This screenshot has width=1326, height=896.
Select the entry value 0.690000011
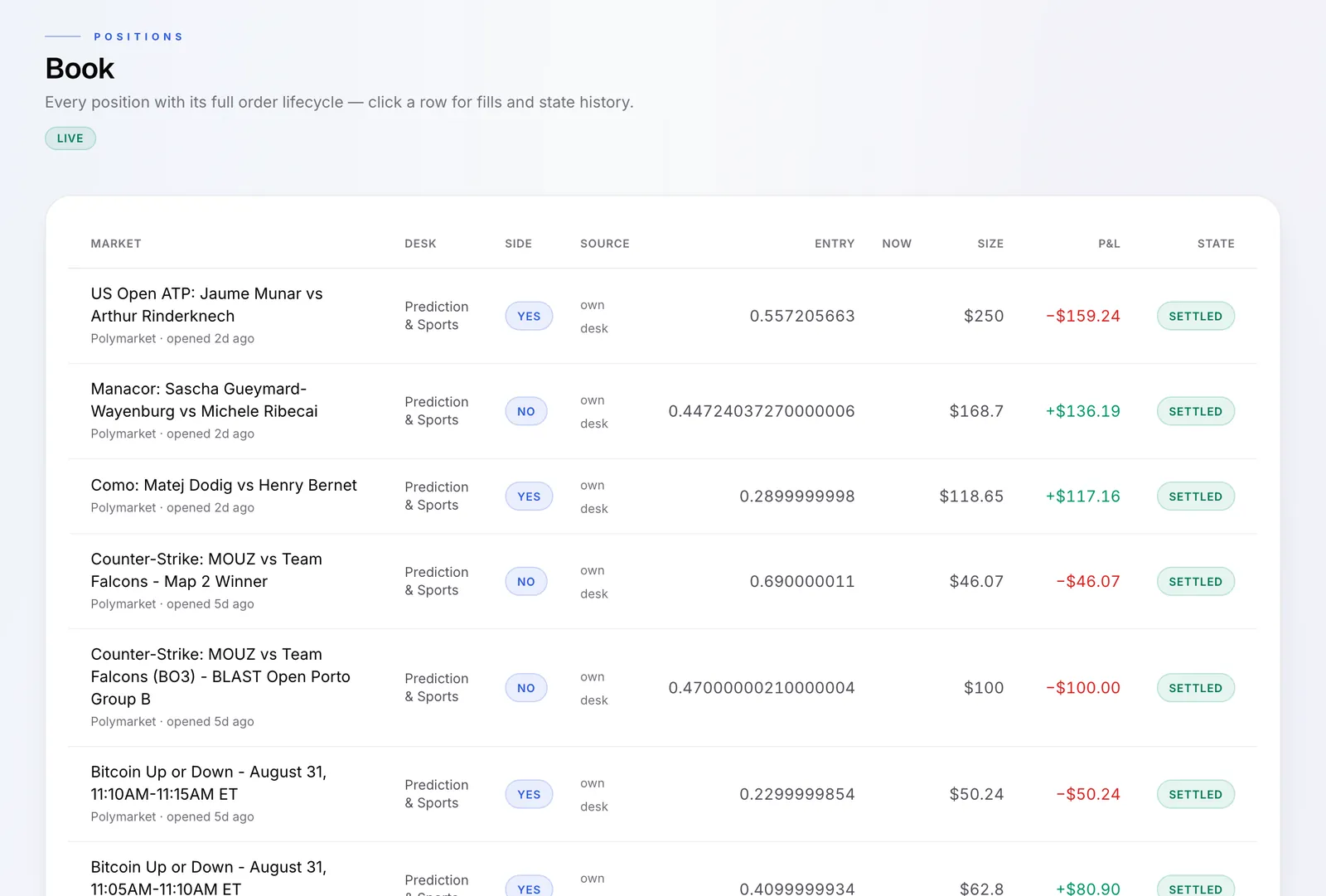(x=802, y=582)
